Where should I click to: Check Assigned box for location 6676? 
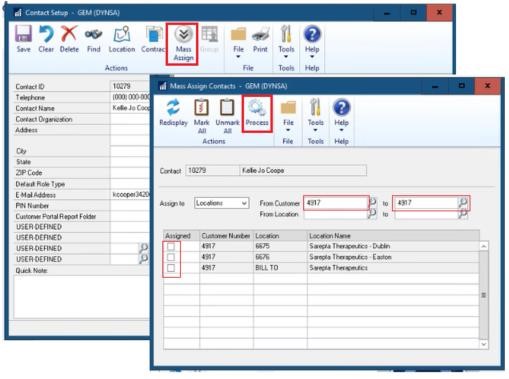pyautogui.click(x=171, y=257)
